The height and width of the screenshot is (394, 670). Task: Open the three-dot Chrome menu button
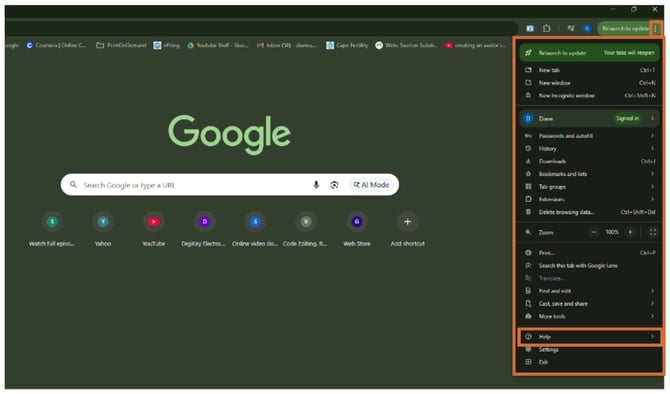pos(655,29)
